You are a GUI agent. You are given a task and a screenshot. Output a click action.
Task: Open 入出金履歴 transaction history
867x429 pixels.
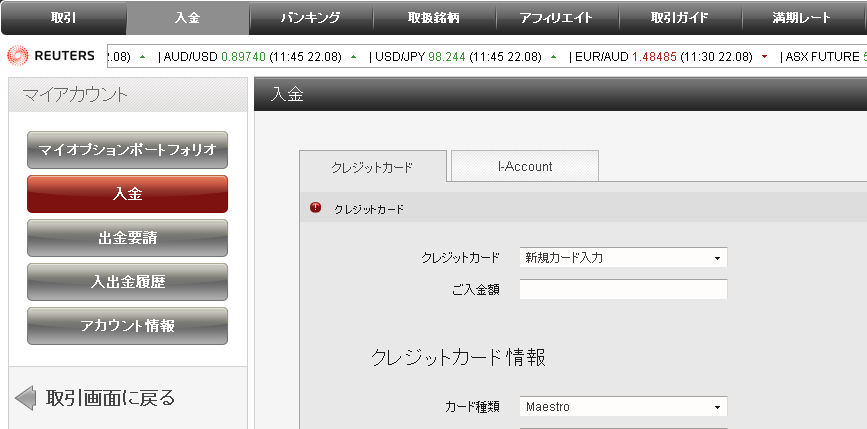click(127, 282)
